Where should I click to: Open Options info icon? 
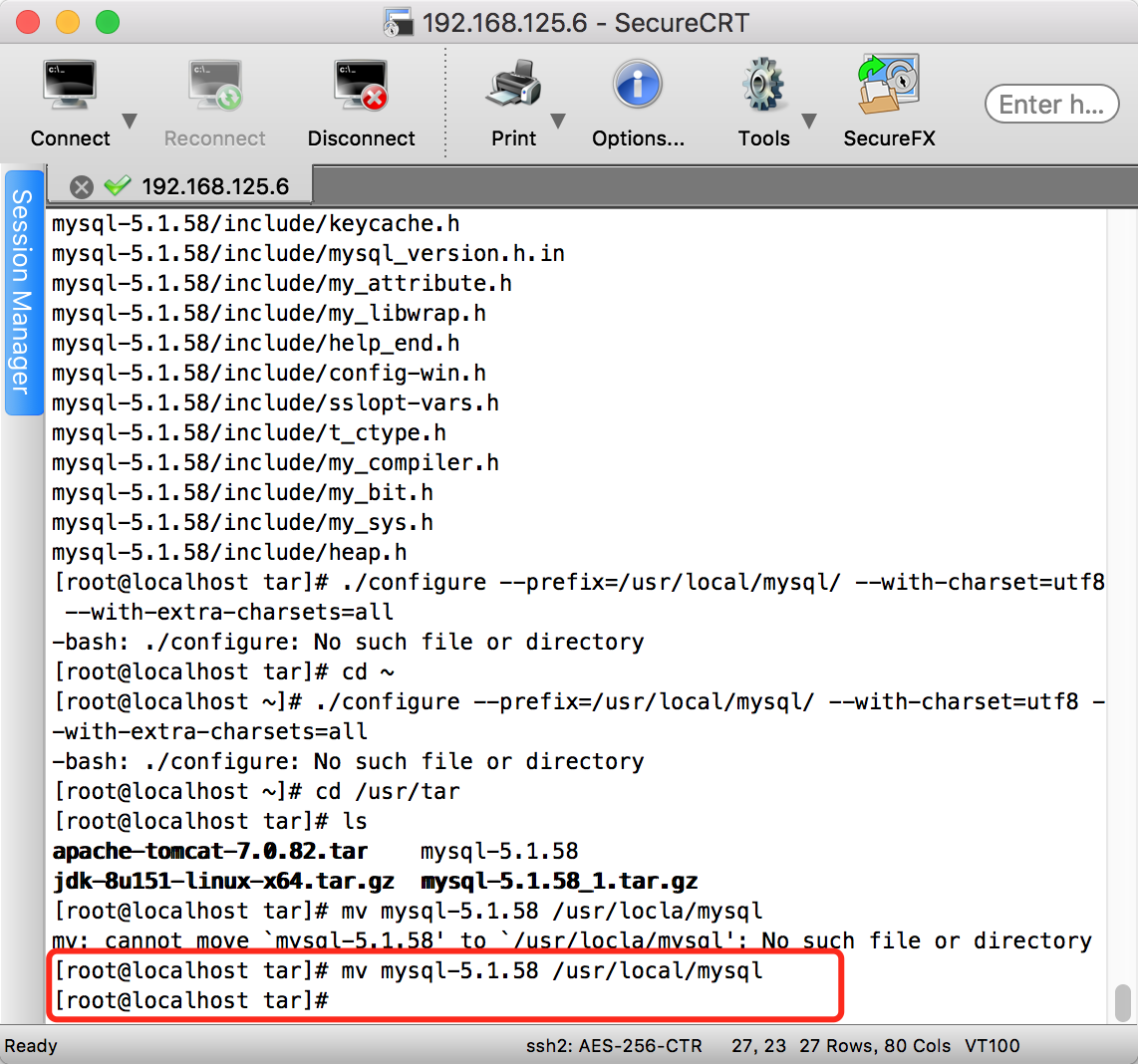pos(637,85)
